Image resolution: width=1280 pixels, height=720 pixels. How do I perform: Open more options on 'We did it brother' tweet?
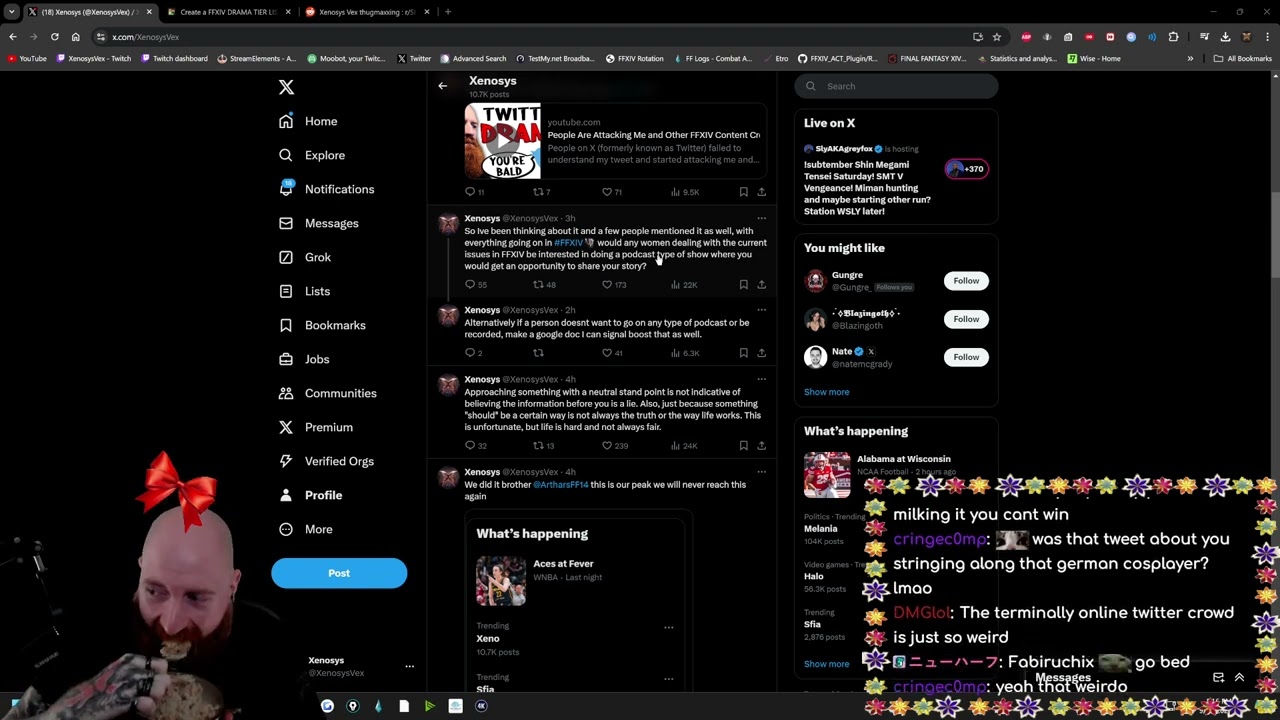[761, 472]
